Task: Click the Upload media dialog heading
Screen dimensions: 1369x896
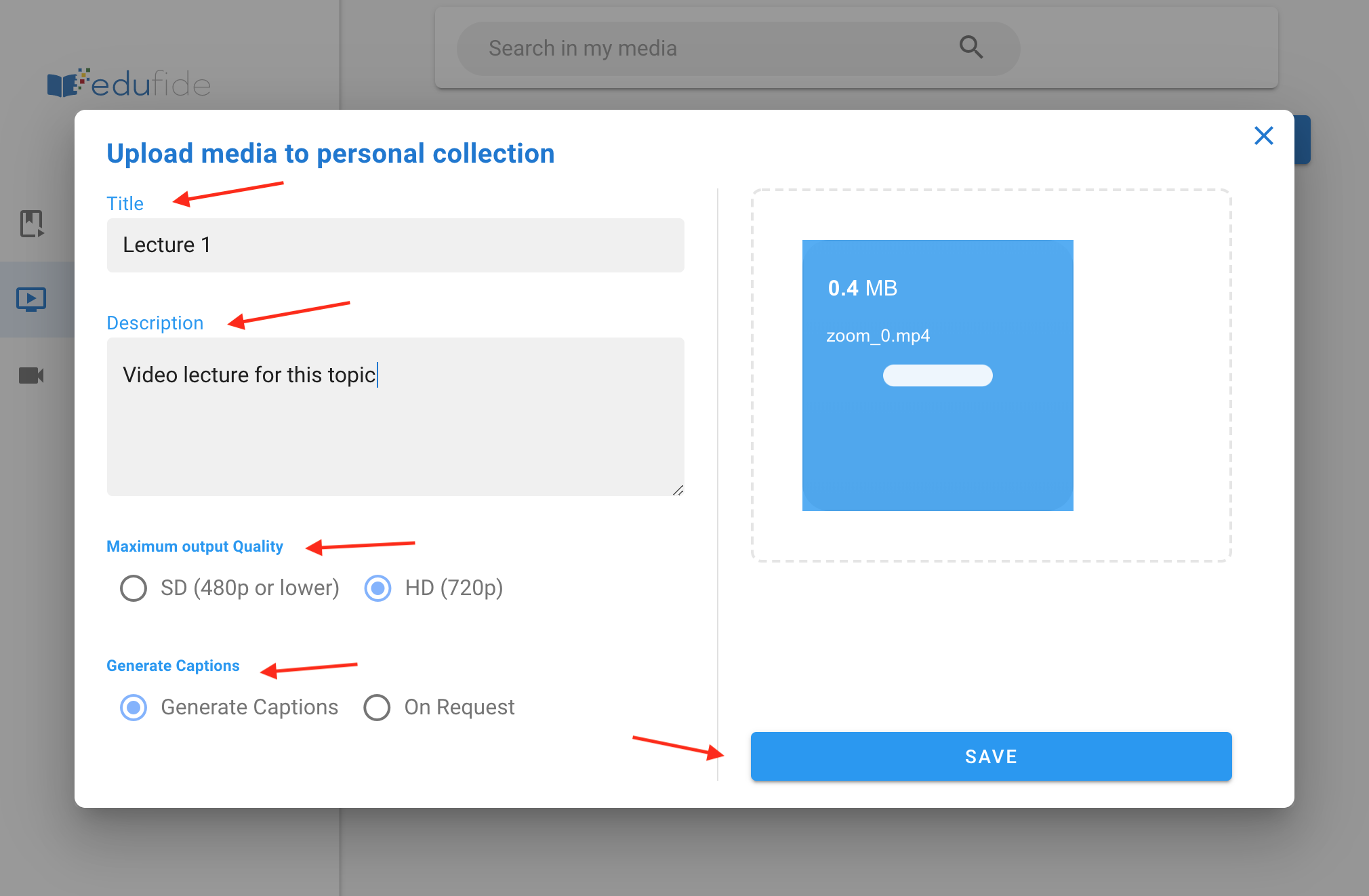Action: coord(331,154)
